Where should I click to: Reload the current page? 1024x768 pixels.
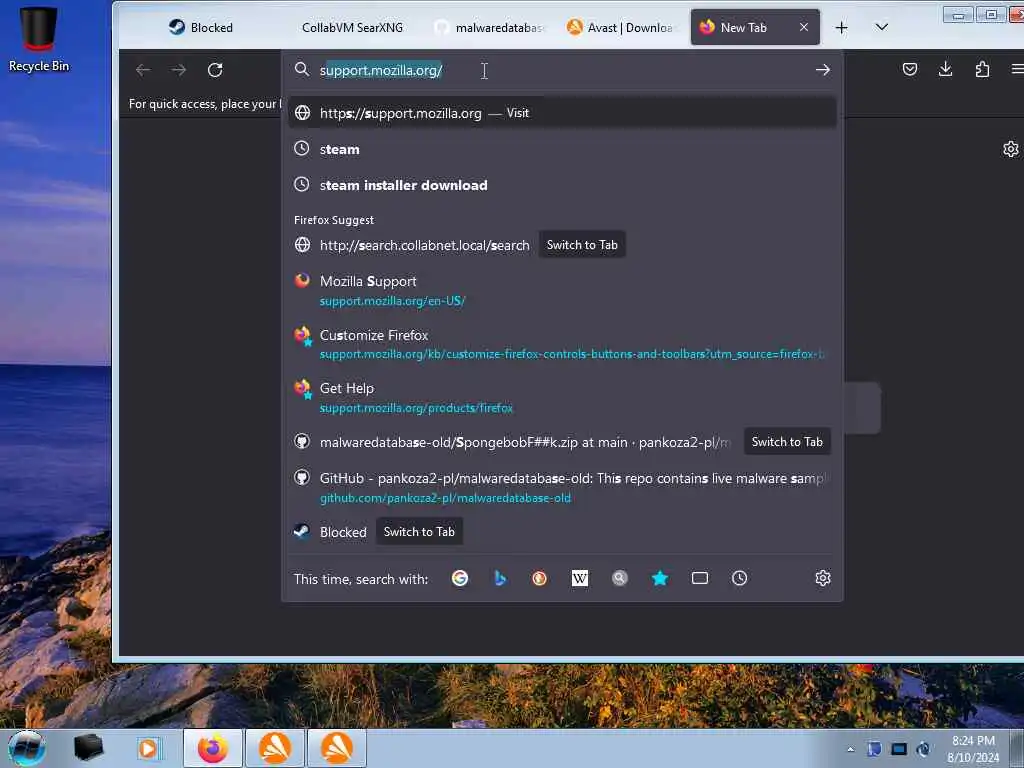[215, 70]
